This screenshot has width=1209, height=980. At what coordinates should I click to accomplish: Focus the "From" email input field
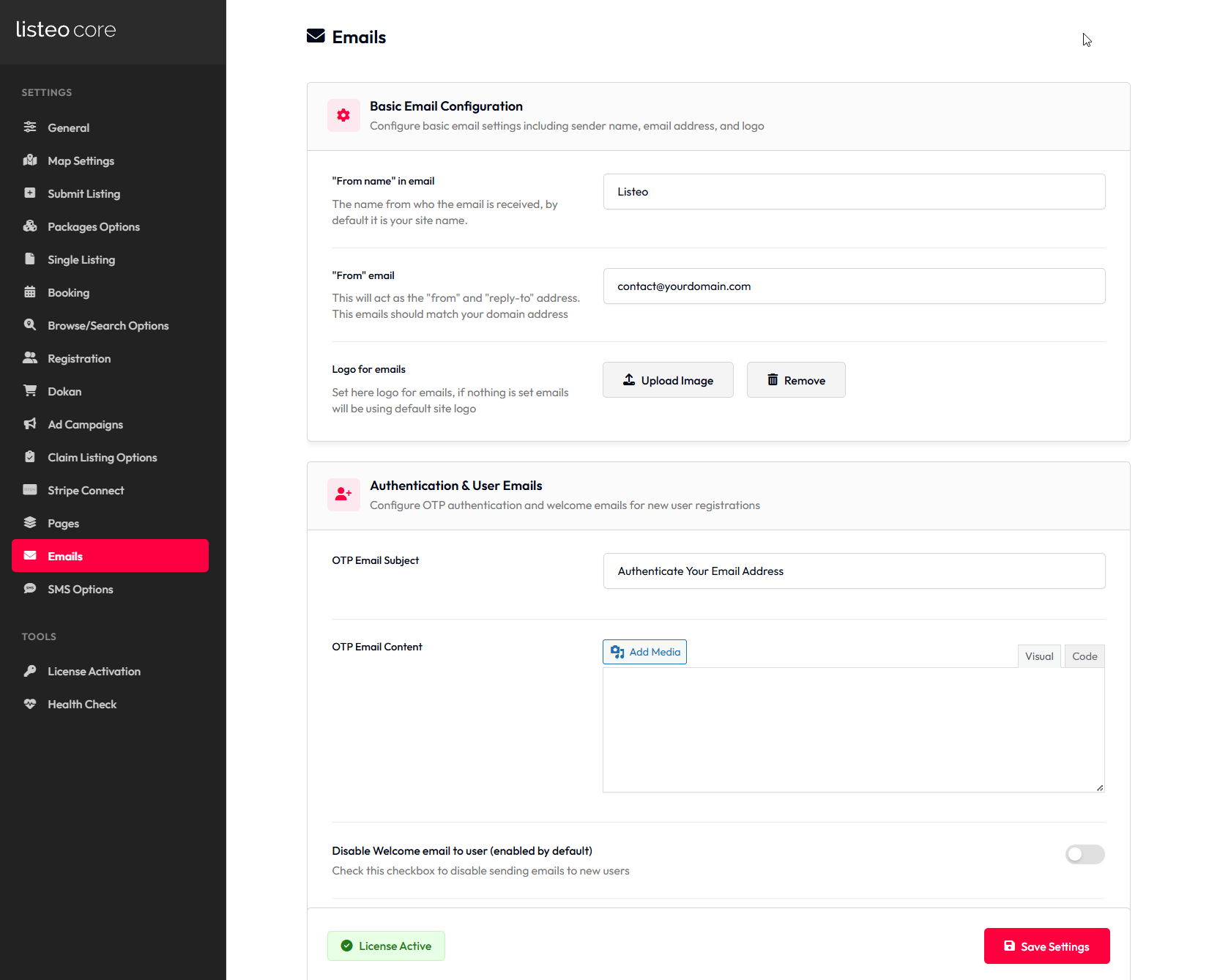click(x=854, y=286)
